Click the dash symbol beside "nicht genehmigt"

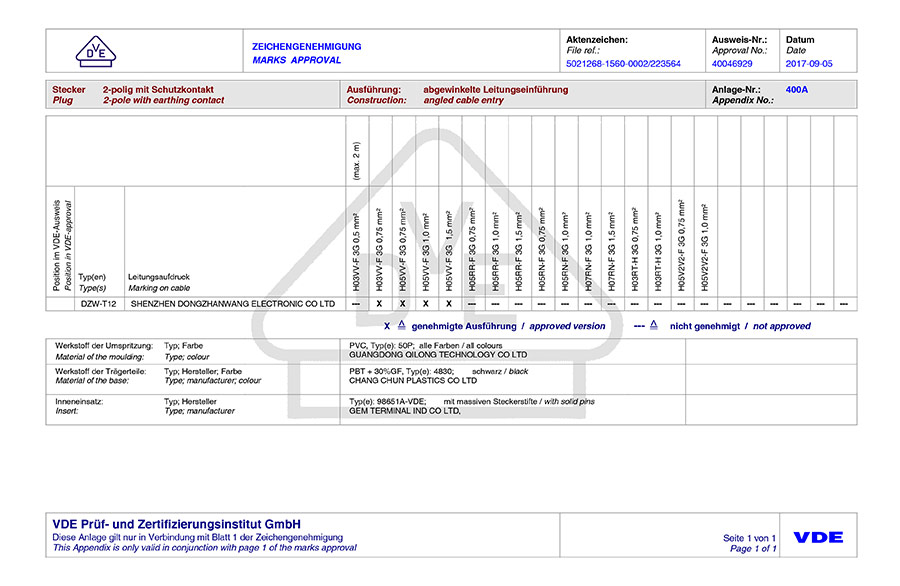coord(638,326)
